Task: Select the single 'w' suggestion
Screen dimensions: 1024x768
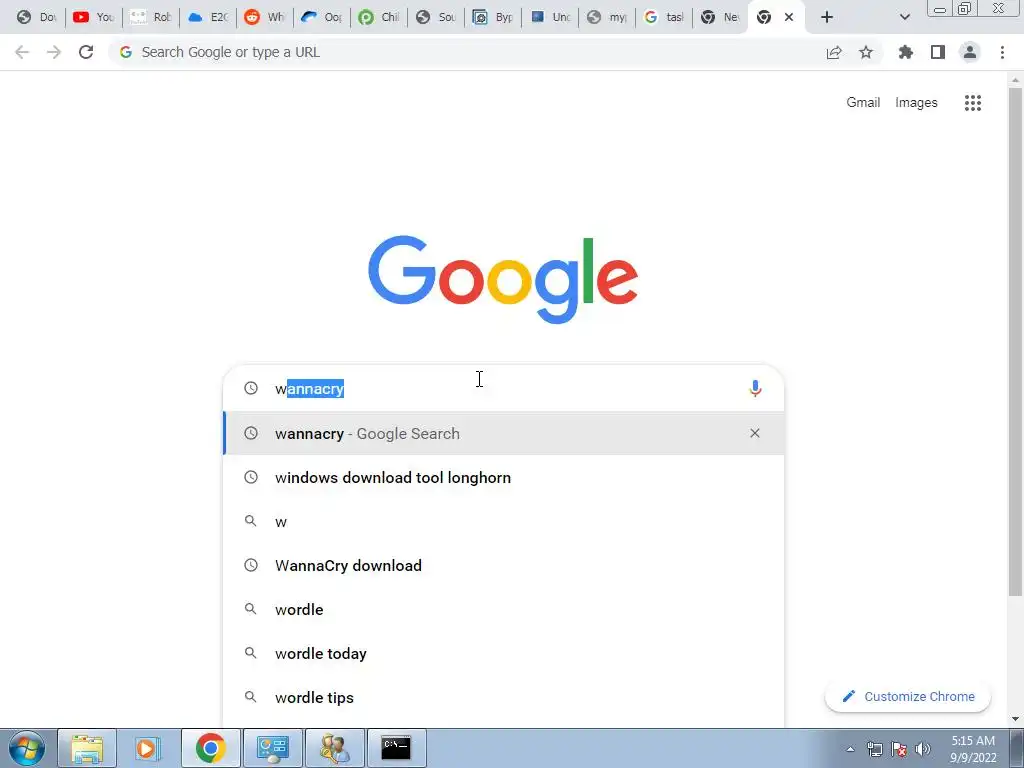Action: [x=504, y=521]
